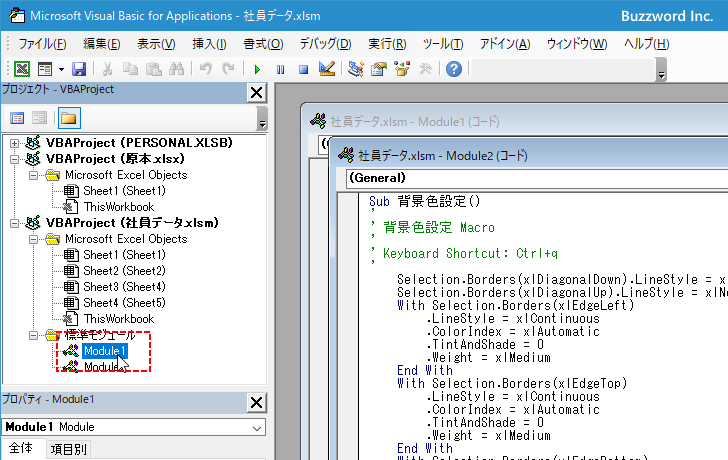Select Sheet4 (Sheet5) in project tree
This screenshot has height=460, width=728.
124,303
